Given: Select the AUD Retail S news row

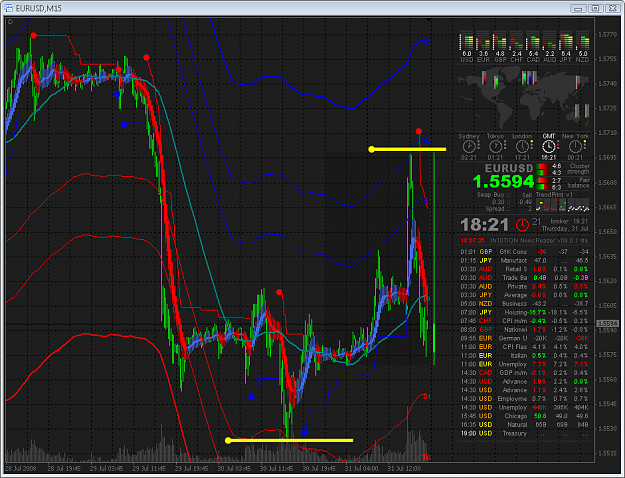Looking at the screenshot, I should pyautogui.click(x=524, y=269).
